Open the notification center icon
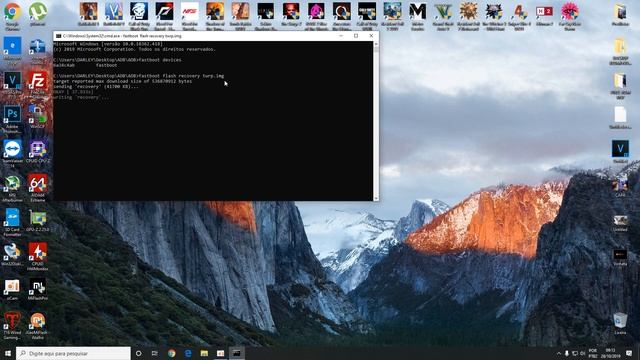This screenshot has height=360, width=640. pos(629,353)
